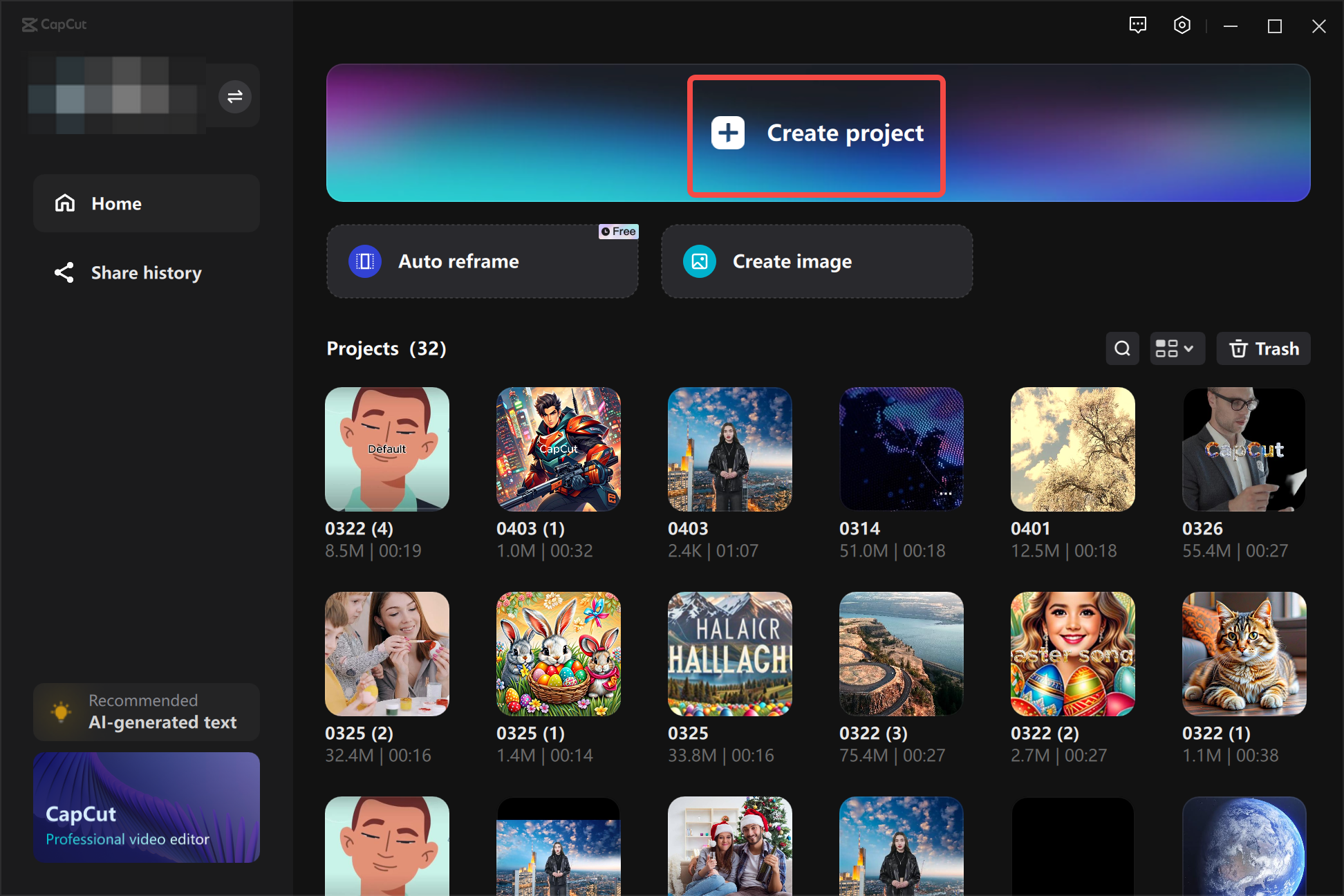Click the account switch arrows icon

(x=234, y=96)
